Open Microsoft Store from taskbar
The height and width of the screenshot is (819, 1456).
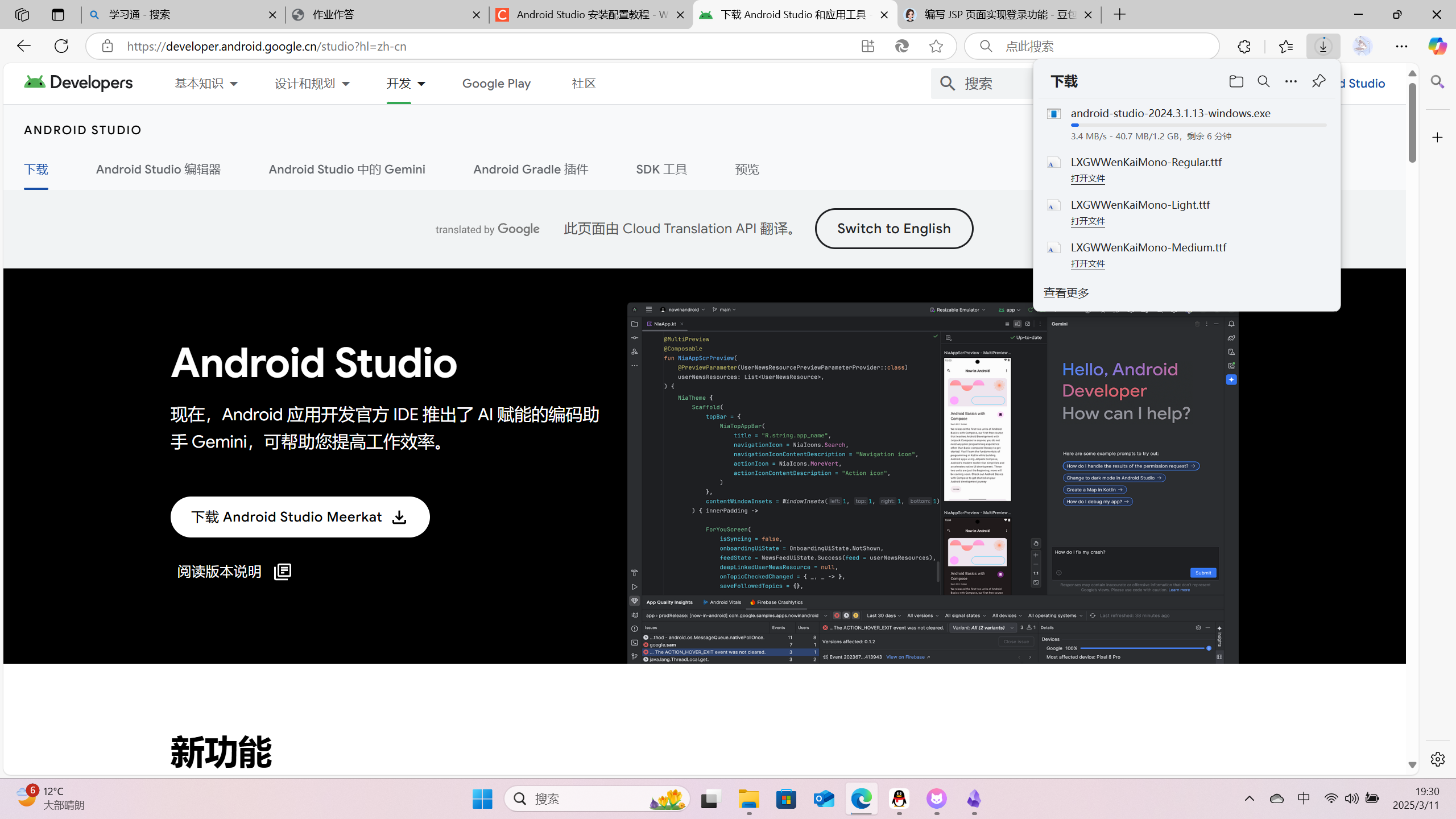tap(786, 799)
